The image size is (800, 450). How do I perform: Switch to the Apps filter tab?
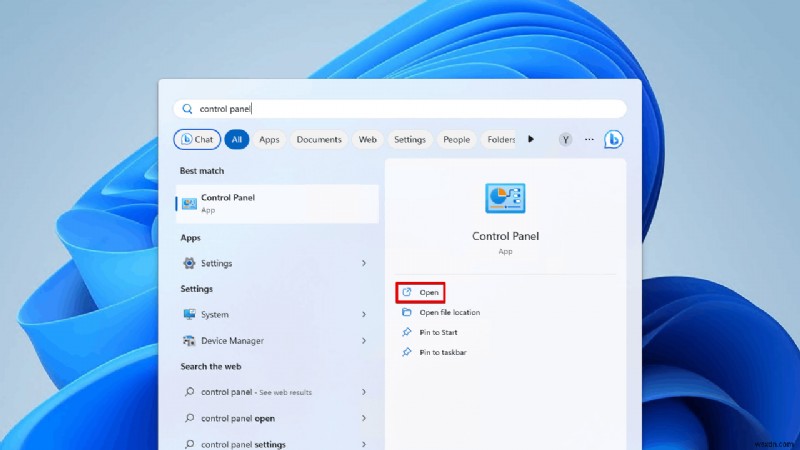point(269,139)
